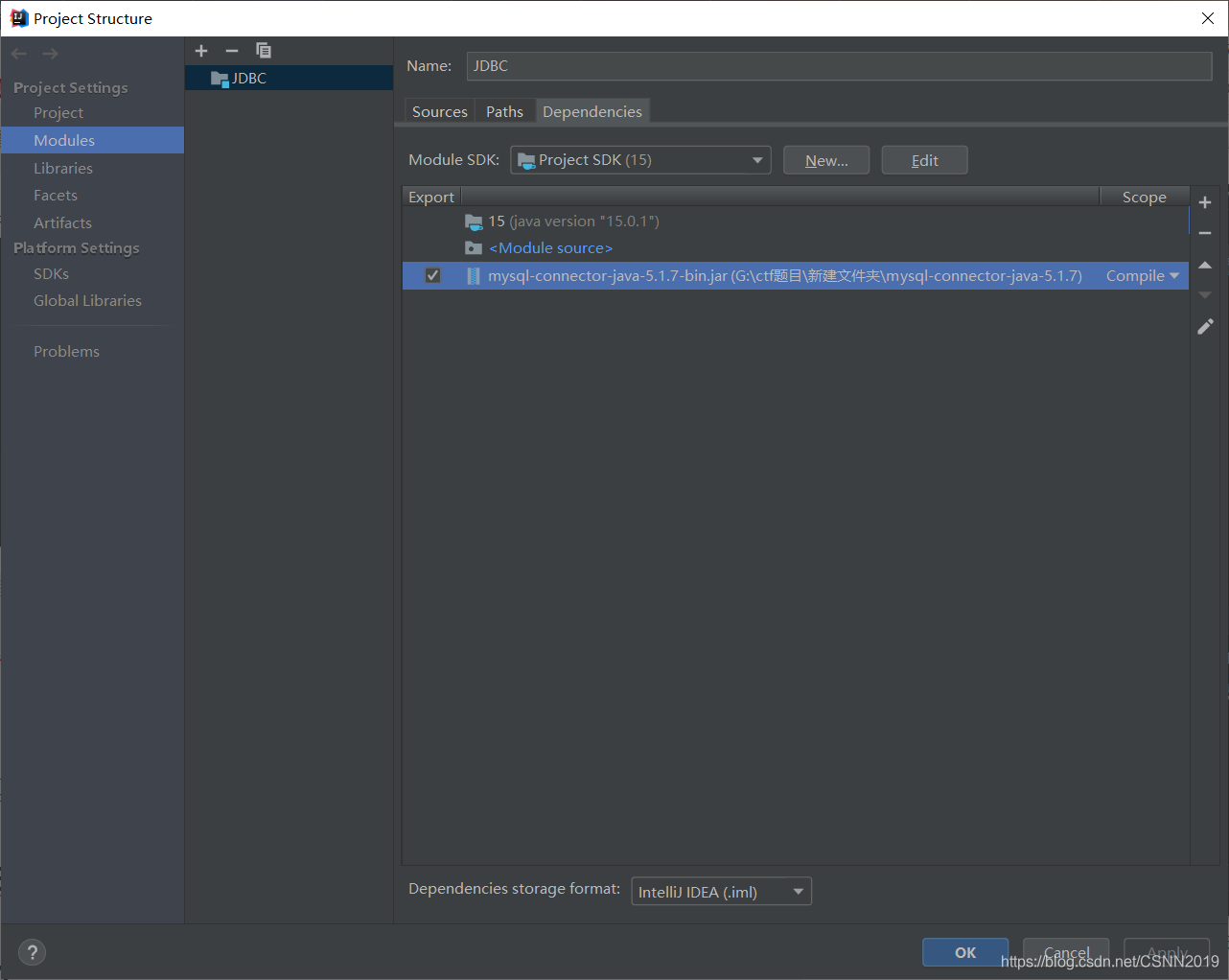The width and height of the screenshot is (1229, 980).
Task: Change Compile scope dropdown for mysql jar
Action: (1143, 276)
